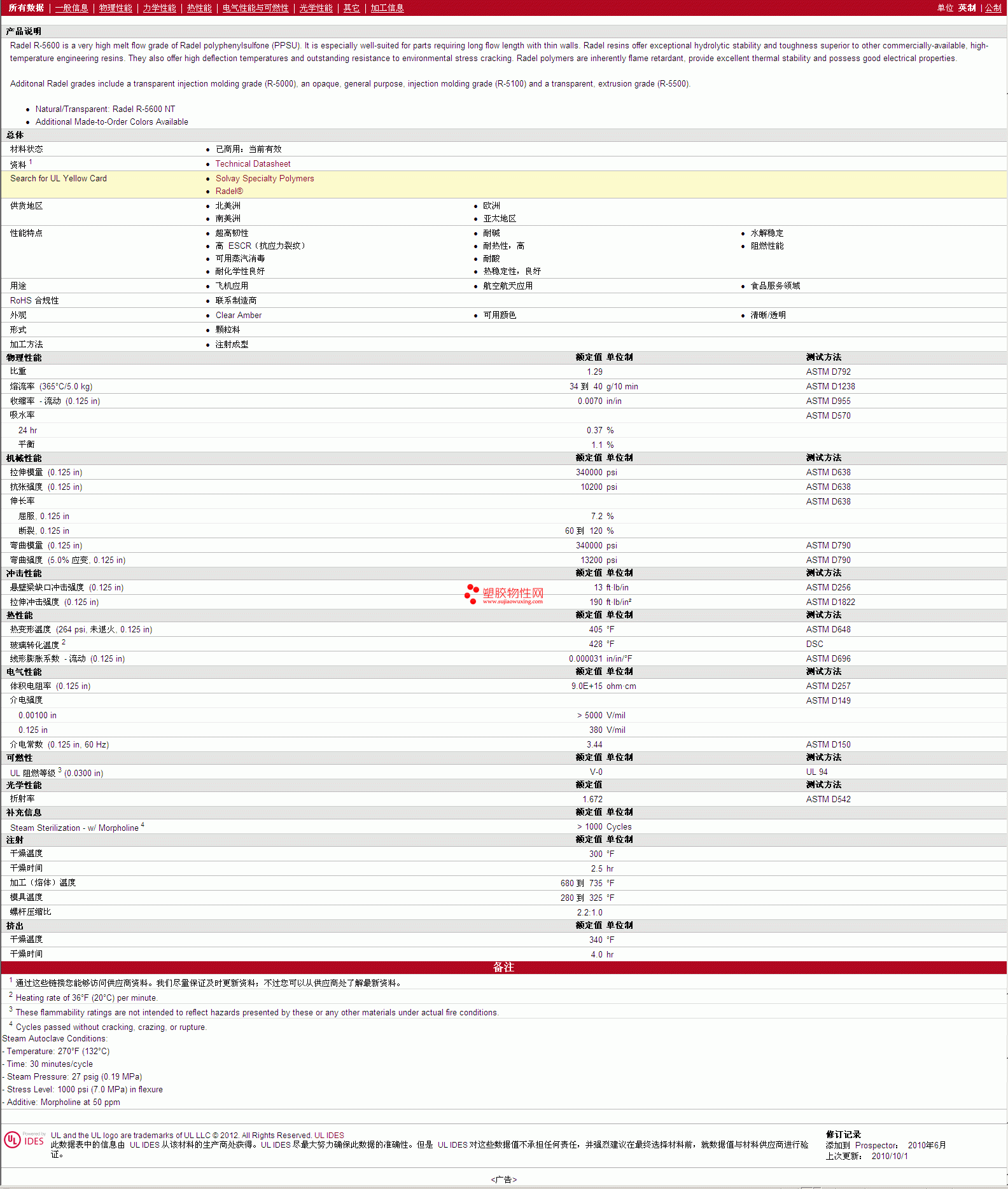Image resolution: width=1008 pixels, height=1189 pixels.
Task: Open the Solvay Specialty Polymers link
Action: (x=265, y=178)
